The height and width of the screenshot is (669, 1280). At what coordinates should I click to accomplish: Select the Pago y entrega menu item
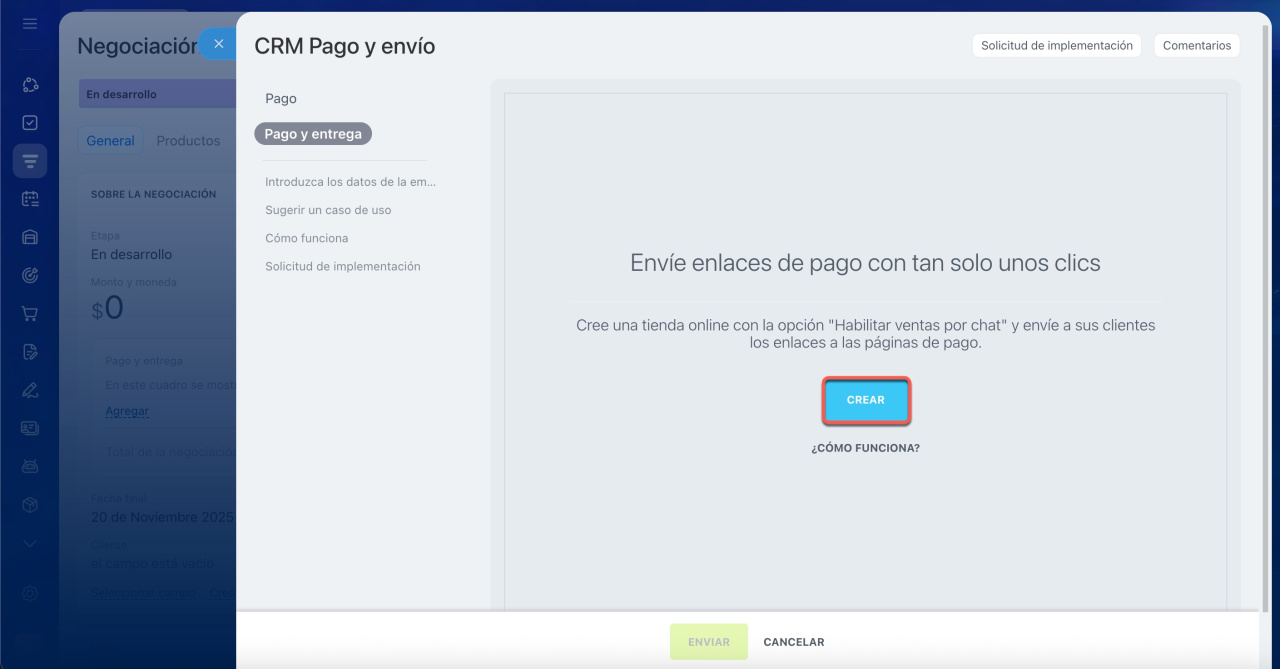[x=313, y=134]
